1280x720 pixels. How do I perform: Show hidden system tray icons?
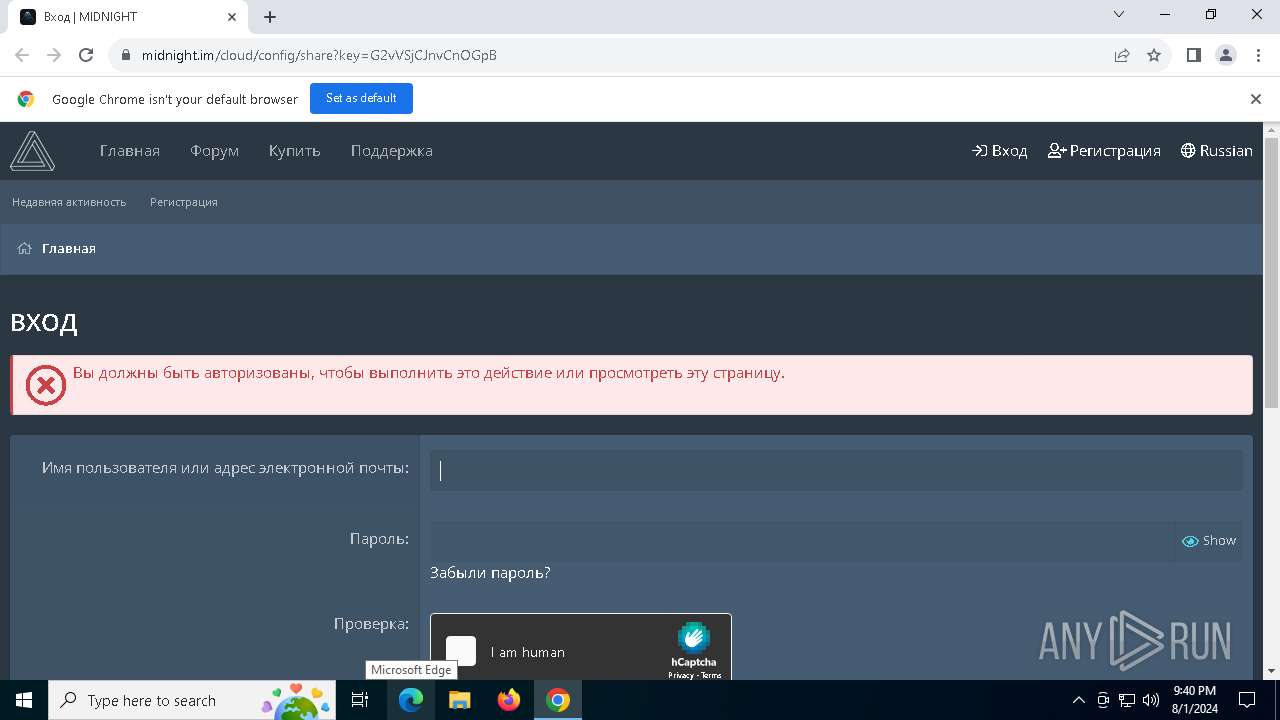tap(1078, 700)
